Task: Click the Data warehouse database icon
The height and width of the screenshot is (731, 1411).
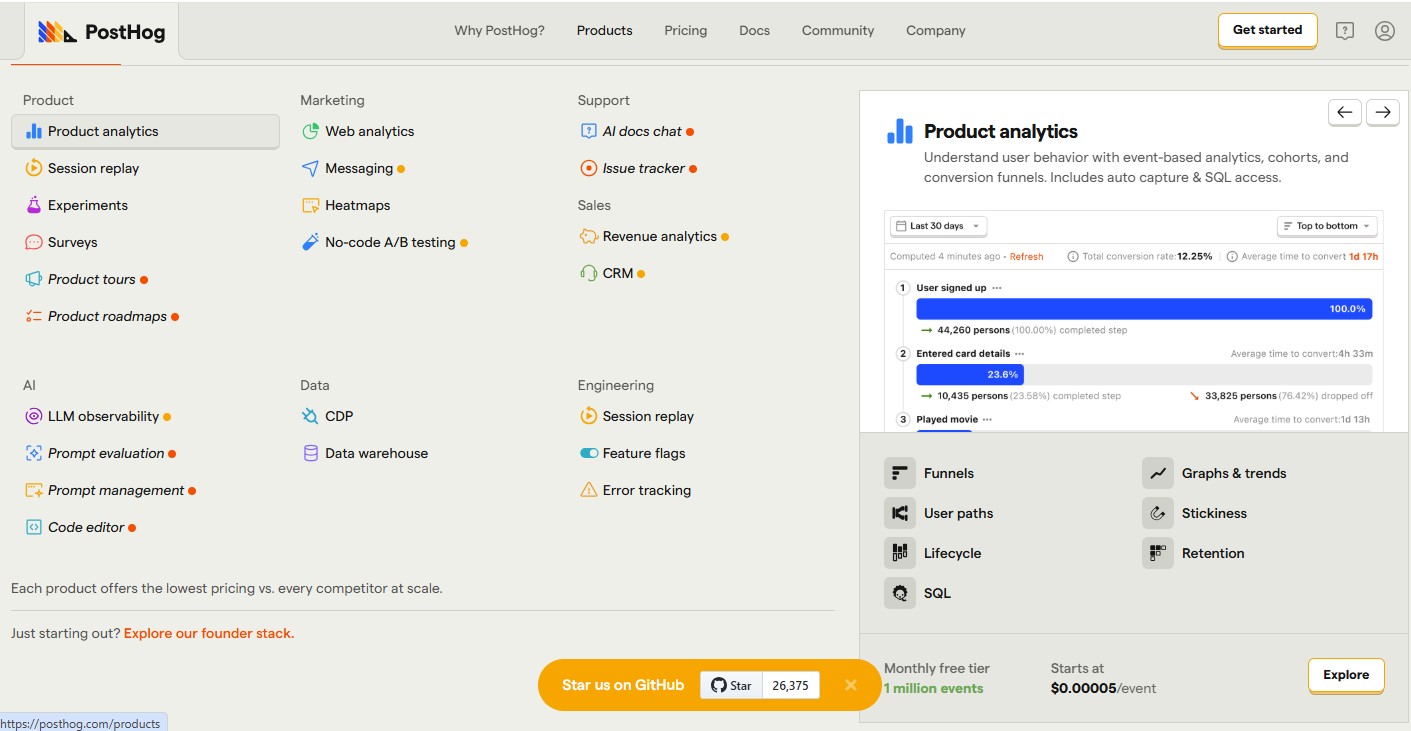Action: [x=311, y=453]
